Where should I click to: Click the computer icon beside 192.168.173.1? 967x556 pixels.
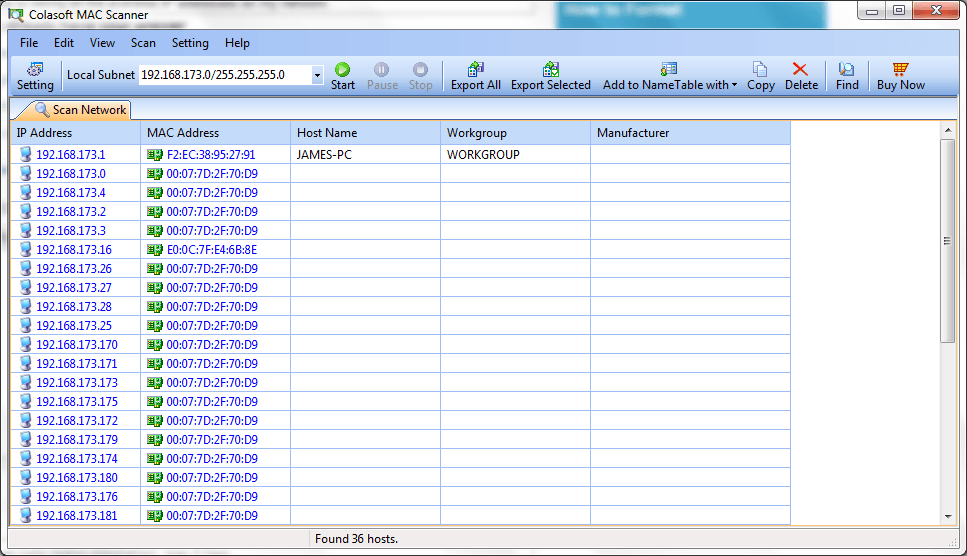[25, 154]
